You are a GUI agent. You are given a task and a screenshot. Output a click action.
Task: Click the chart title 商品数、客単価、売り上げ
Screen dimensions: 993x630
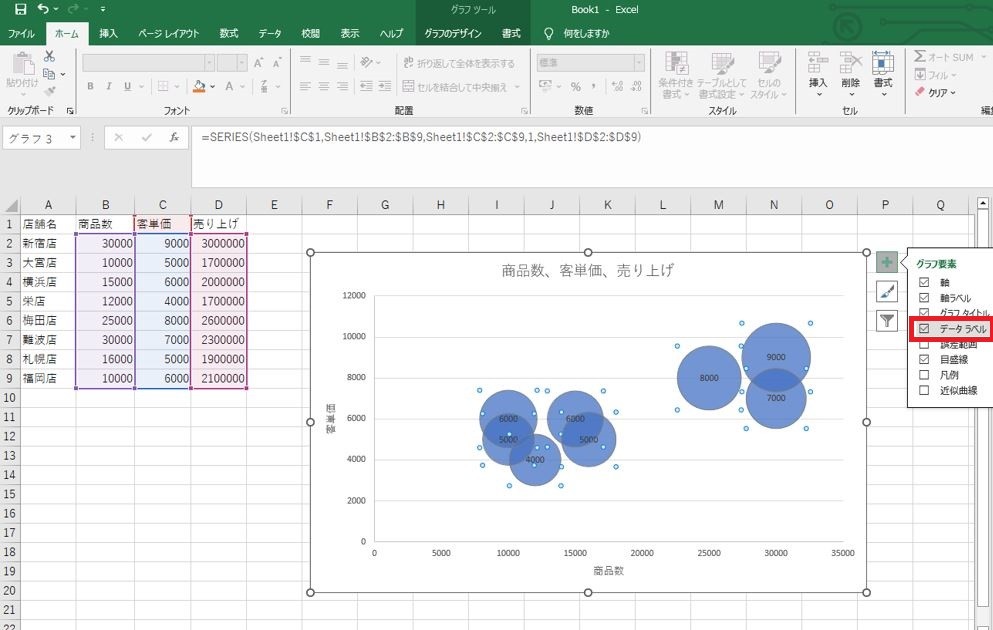coord(588,271)
